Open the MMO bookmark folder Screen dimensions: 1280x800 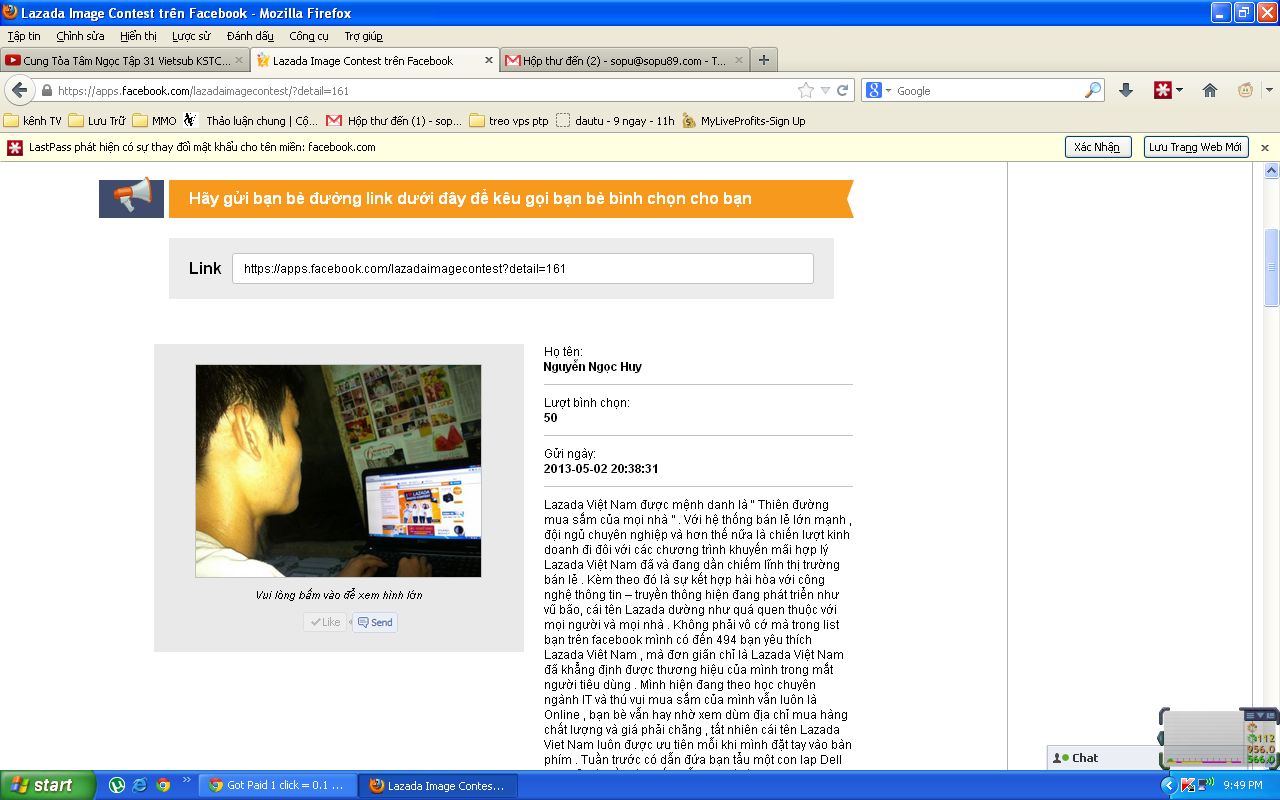tap(154, 121)
